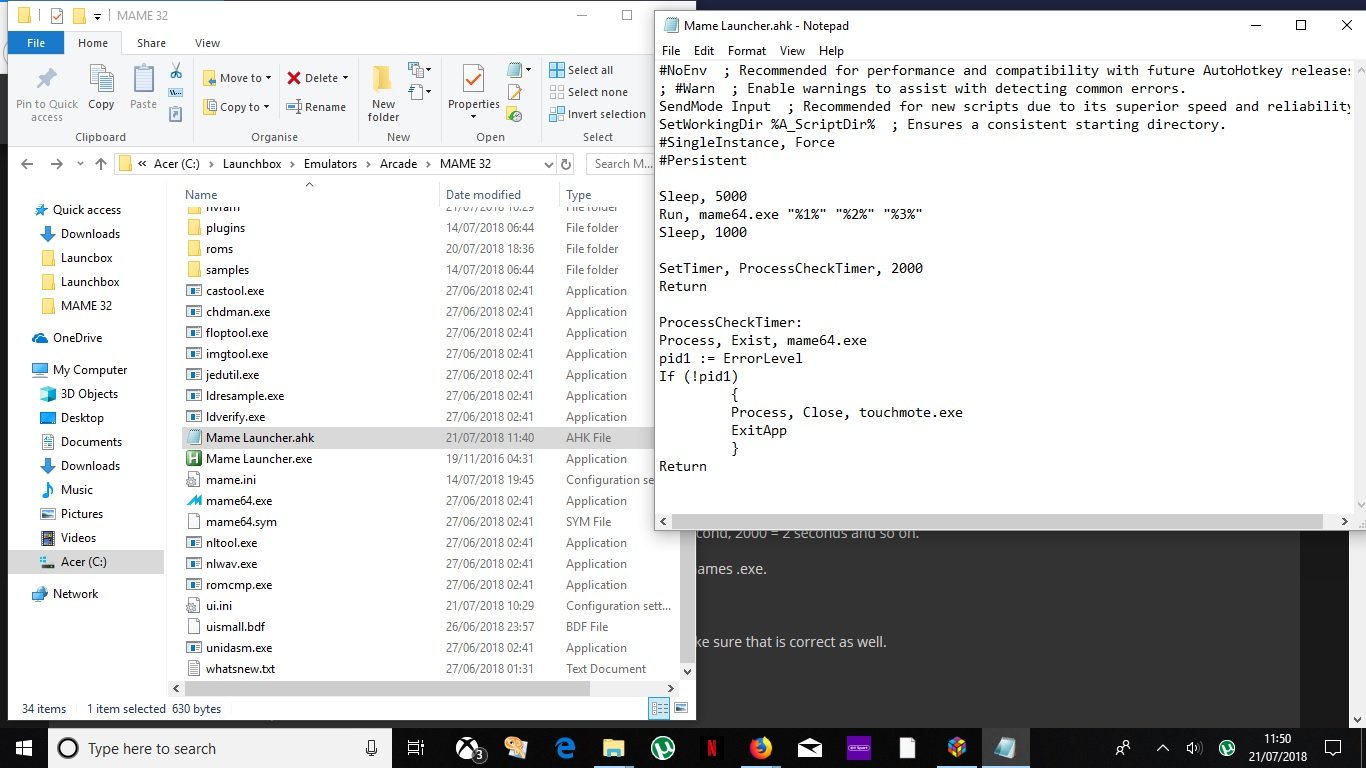The image size is (1366, 768).
Task: Open Microsoft Edge from the taskbar
Action: coord(565,748)
